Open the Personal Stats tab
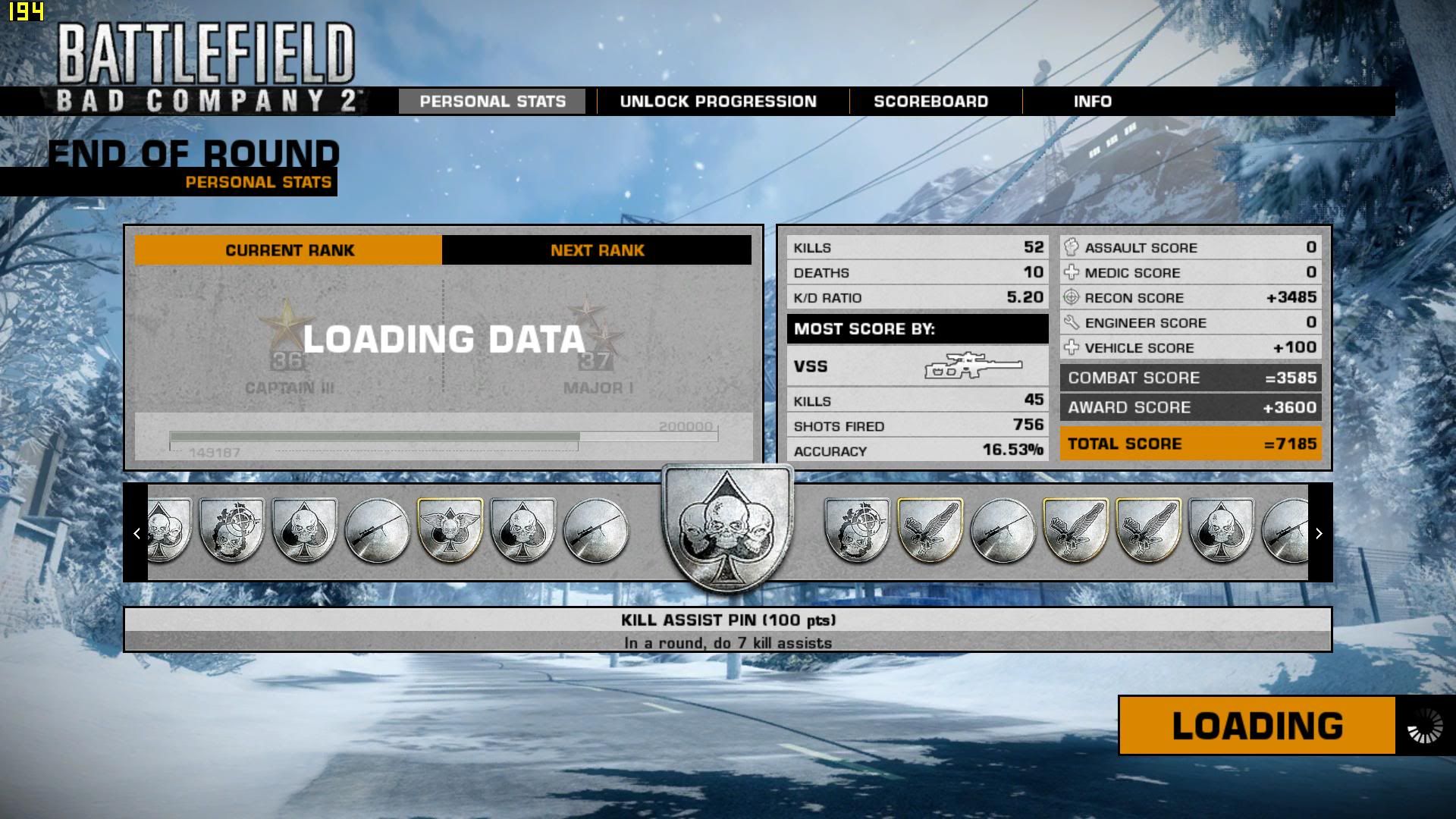Viewport: 1456px width, 819px height. click(x=492, y=102)
